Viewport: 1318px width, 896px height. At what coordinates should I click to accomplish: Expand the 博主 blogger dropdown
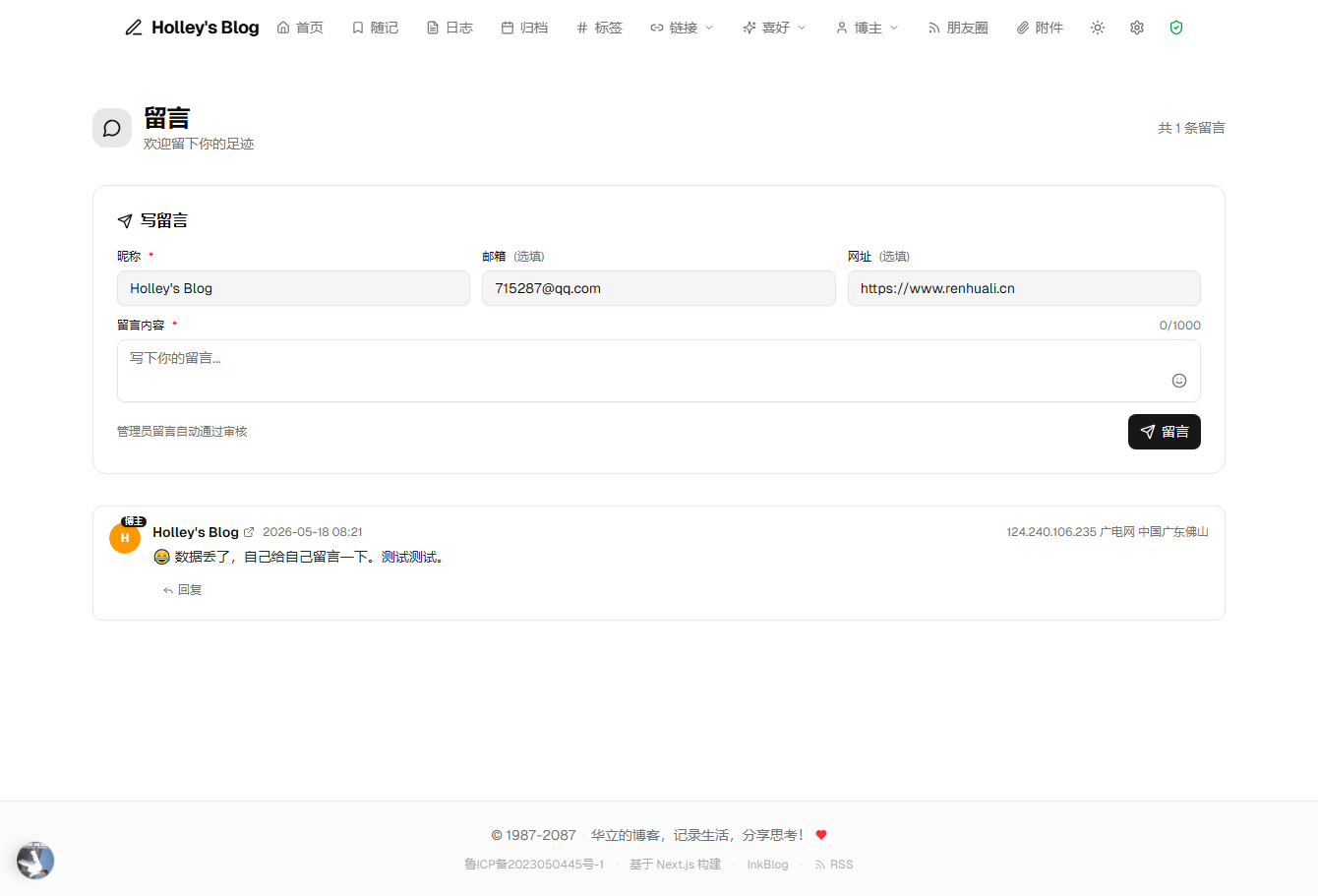coord(867,28)
